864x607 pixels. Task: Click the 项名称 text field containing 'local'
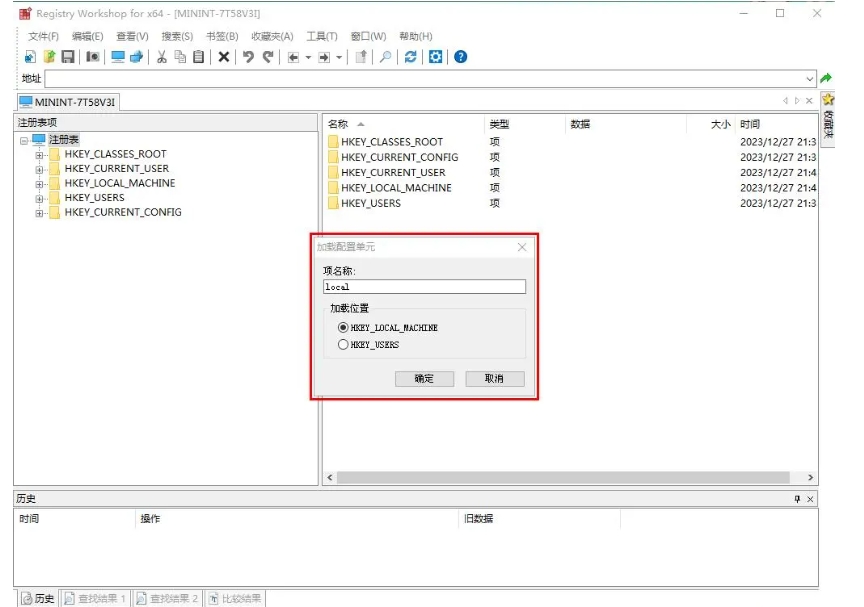click(x=423, y=287)
